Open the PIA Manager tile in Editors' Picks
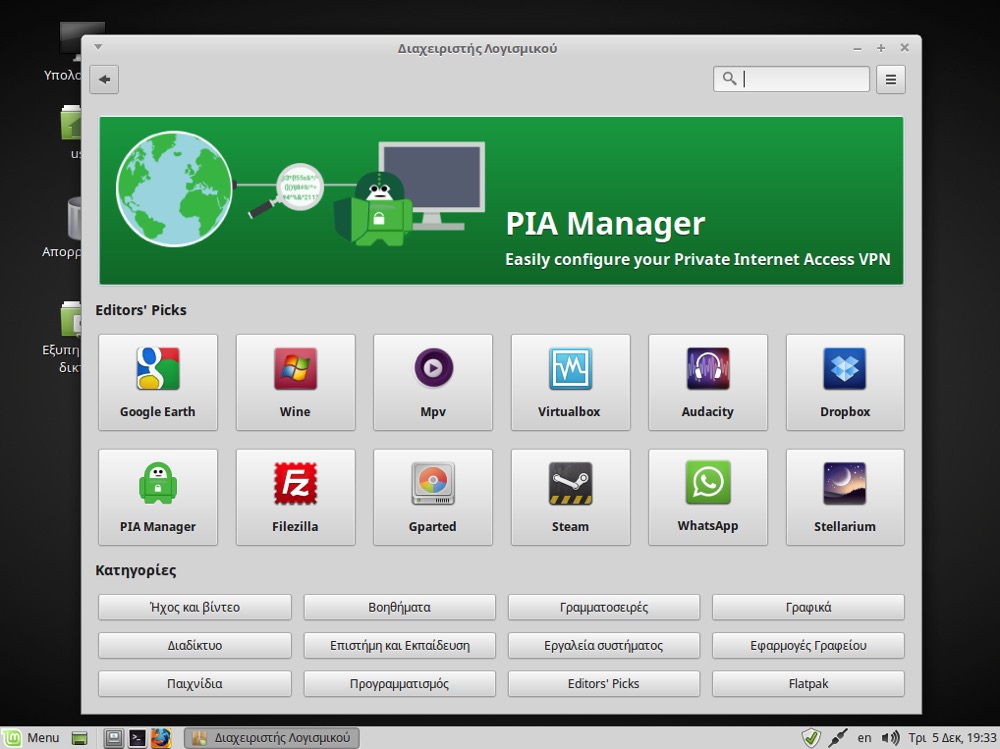 coord(158,497)
